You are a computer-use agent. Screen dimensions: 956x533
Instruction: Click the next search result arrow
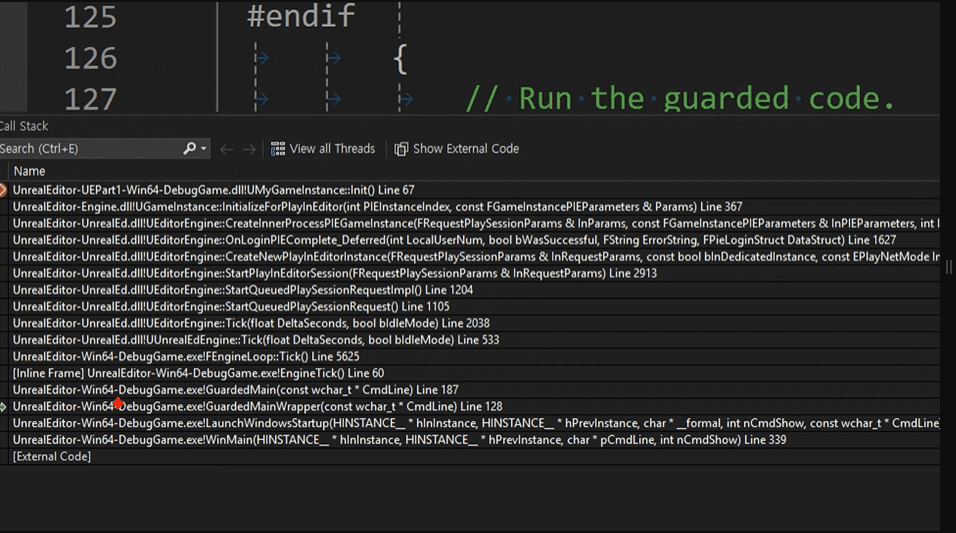click(250, 149)
